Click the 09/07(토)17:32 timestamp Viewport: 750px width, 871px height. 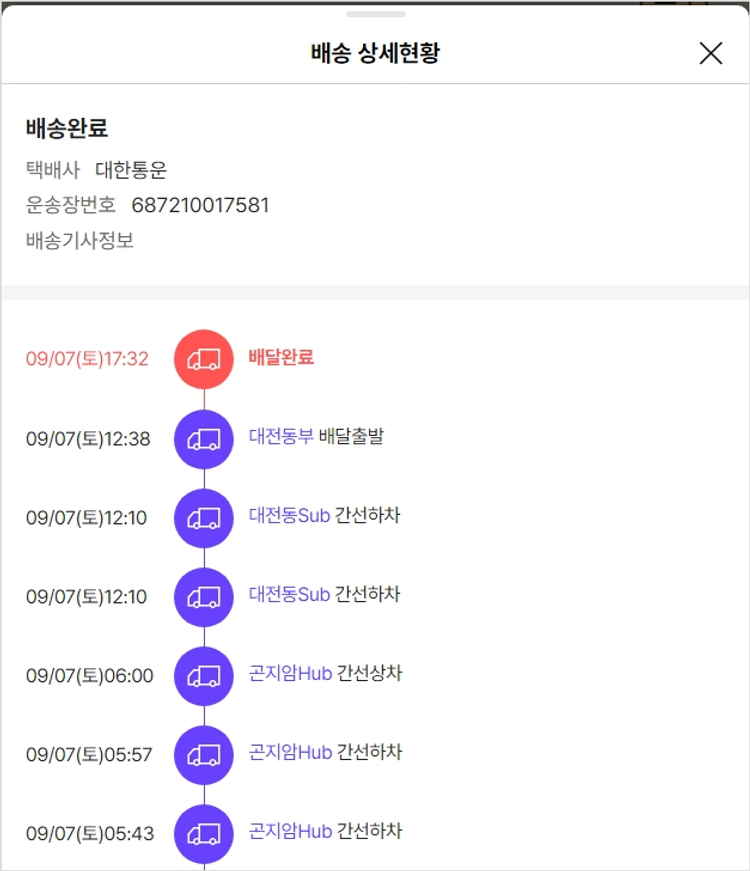(87, 359)
